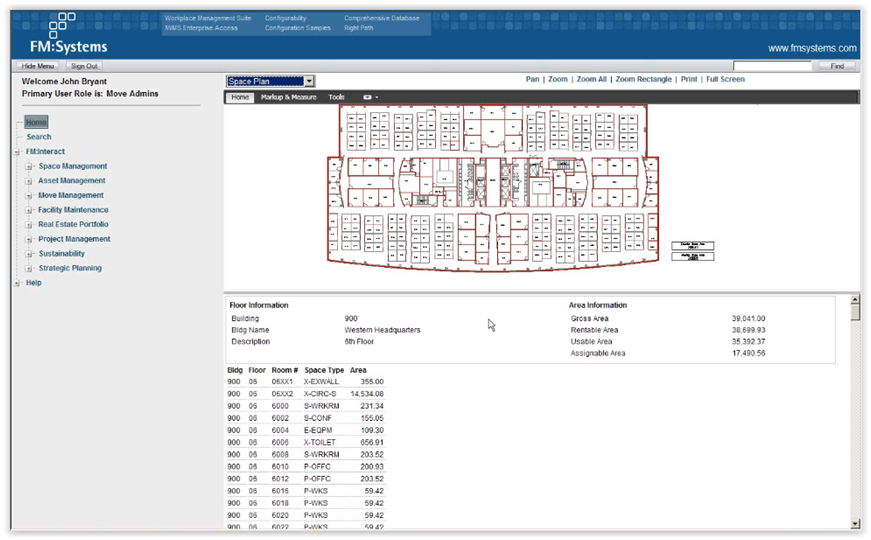
Task: Open Strategic Planning tree item
Action: (70, 268)
